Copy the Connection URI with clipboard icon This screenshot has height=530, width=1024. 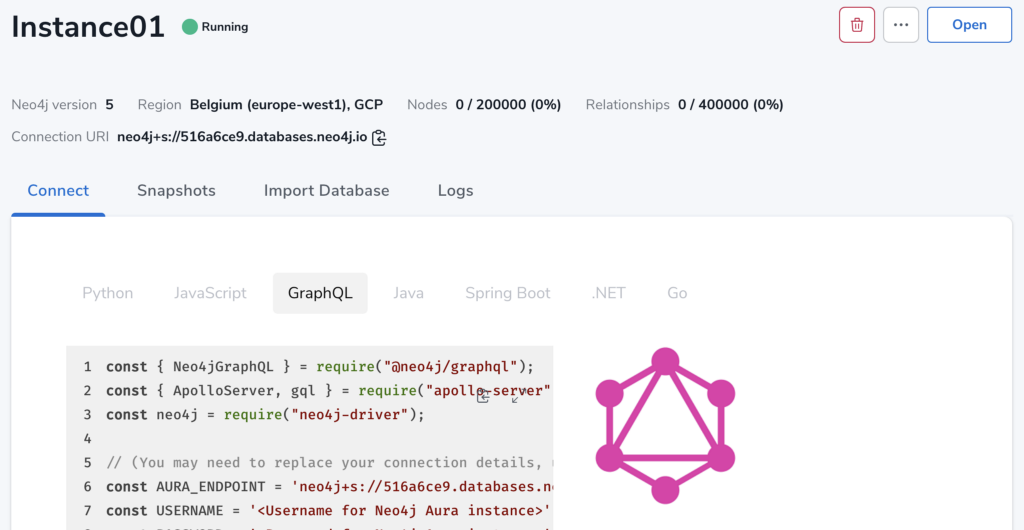(379, 138)
